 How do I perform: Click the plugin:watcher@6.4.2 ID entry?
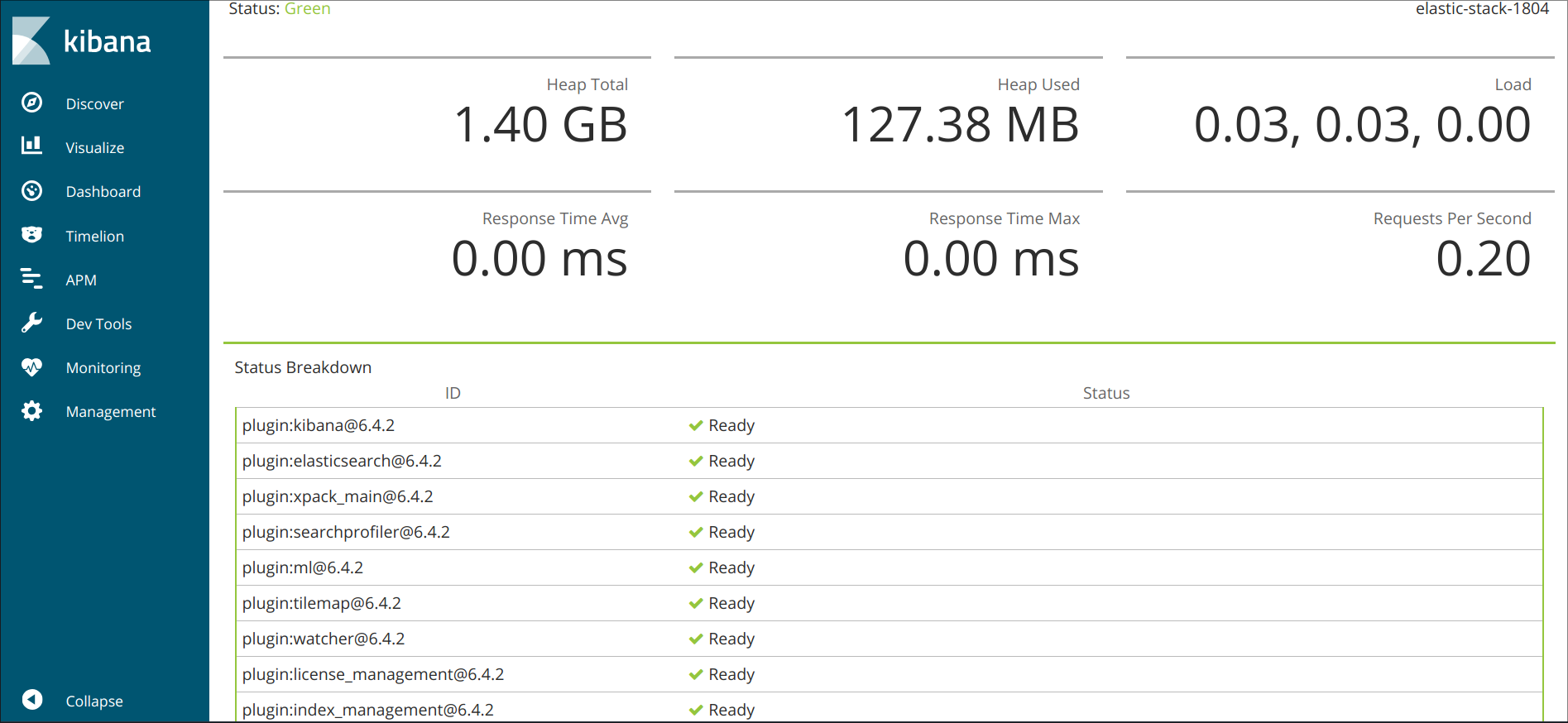(324, 639)
